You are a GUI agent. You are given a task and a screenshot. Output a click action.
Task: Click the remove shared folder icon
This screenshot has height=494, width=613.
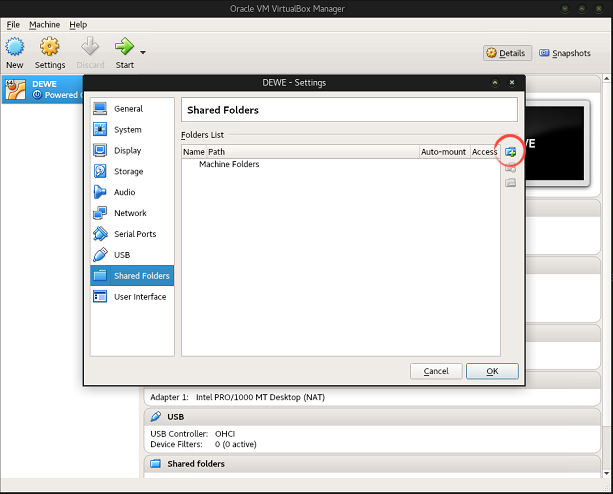511,183
